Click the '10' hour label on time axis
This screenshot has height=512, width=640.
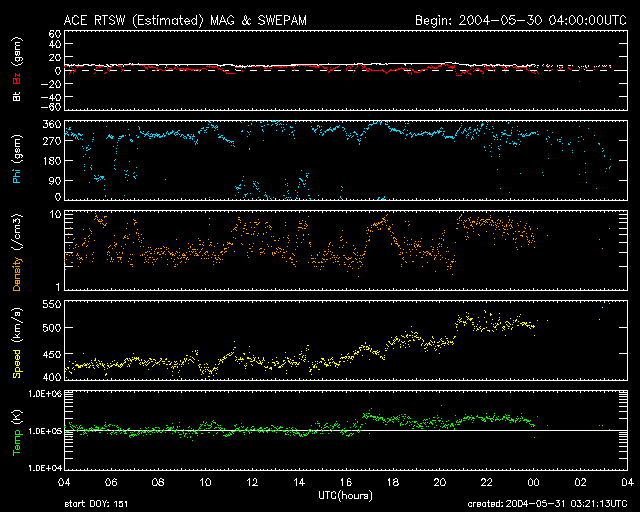pos(205,482)
